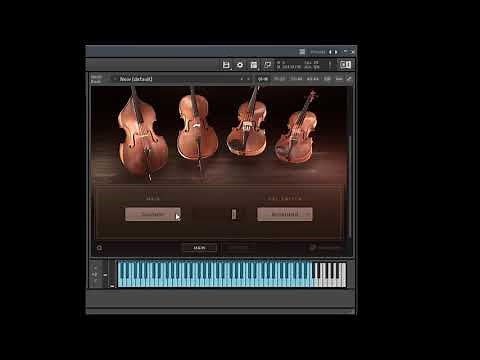The image size is (480, 360).
Task: Select the third multi rack page tab
Action: [x=296, y=79]
